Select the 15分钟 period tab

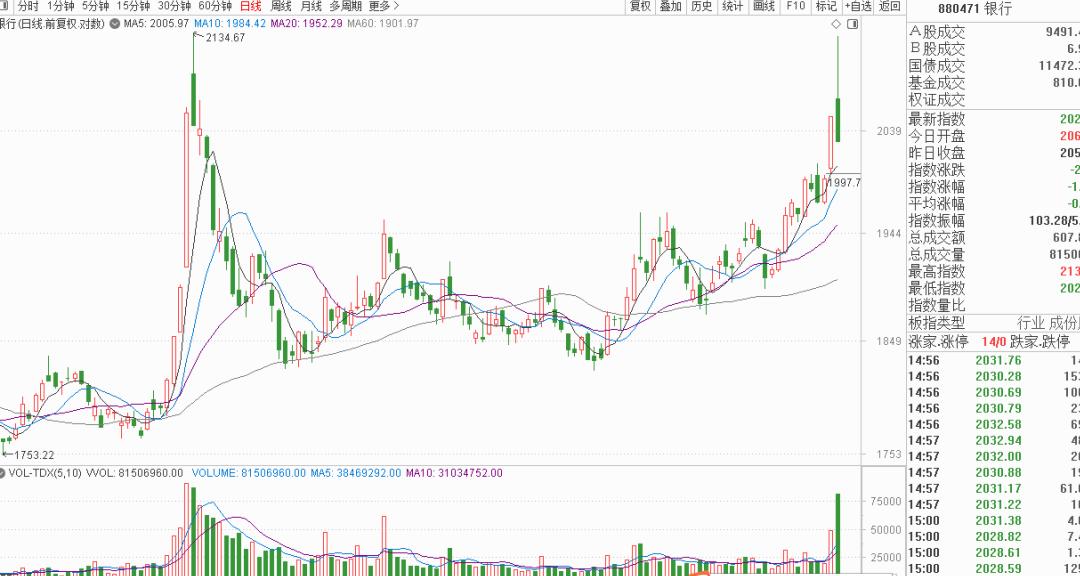[x=133, y=6]
